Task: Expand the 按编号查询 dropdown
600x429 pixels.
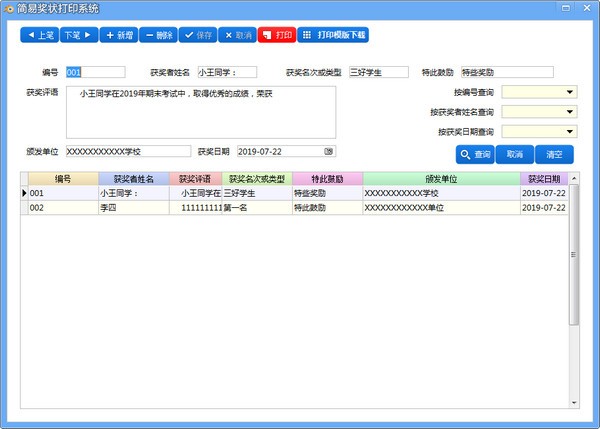Action: 569,92
